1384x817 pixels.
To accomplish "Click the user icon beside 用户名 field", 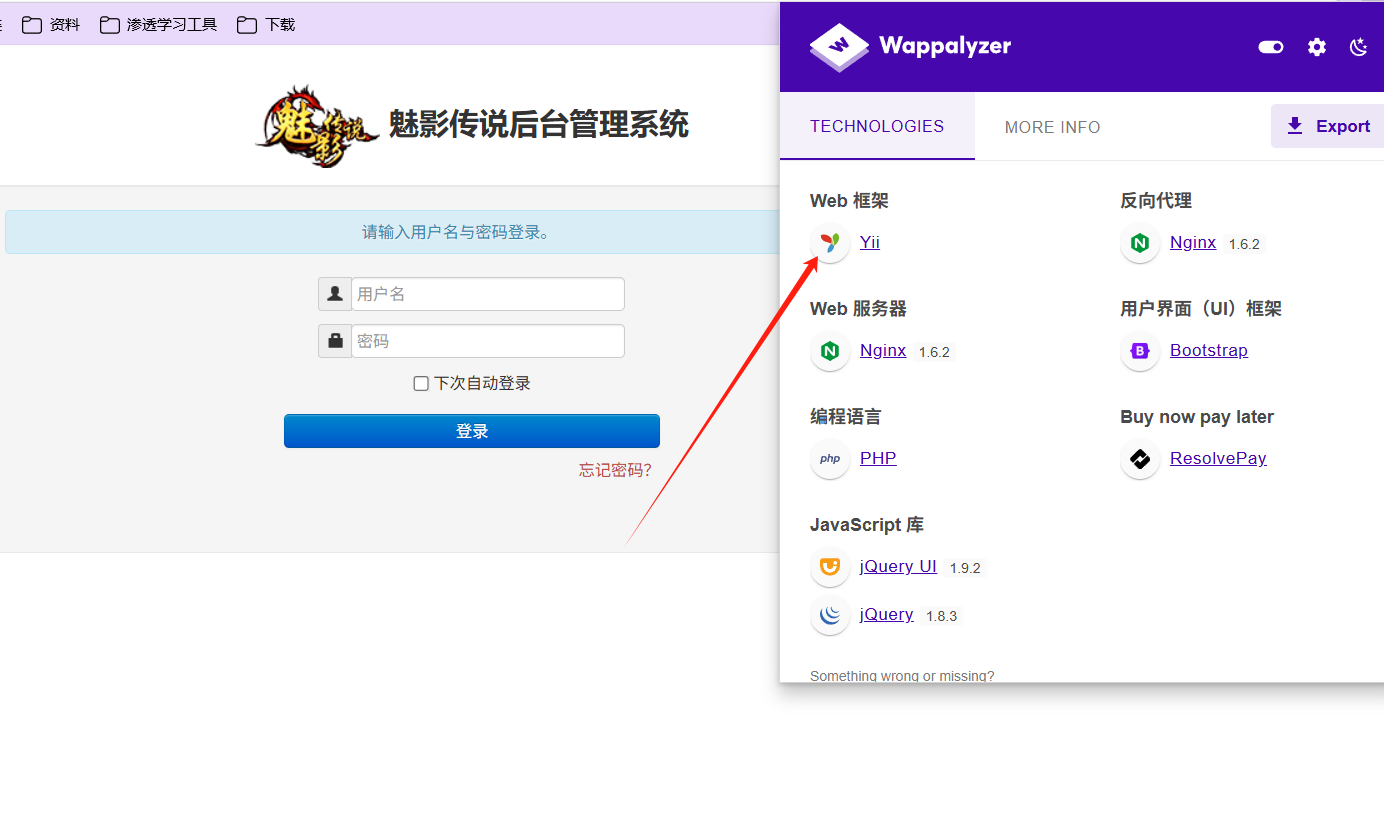I will (x=335, y=294).
